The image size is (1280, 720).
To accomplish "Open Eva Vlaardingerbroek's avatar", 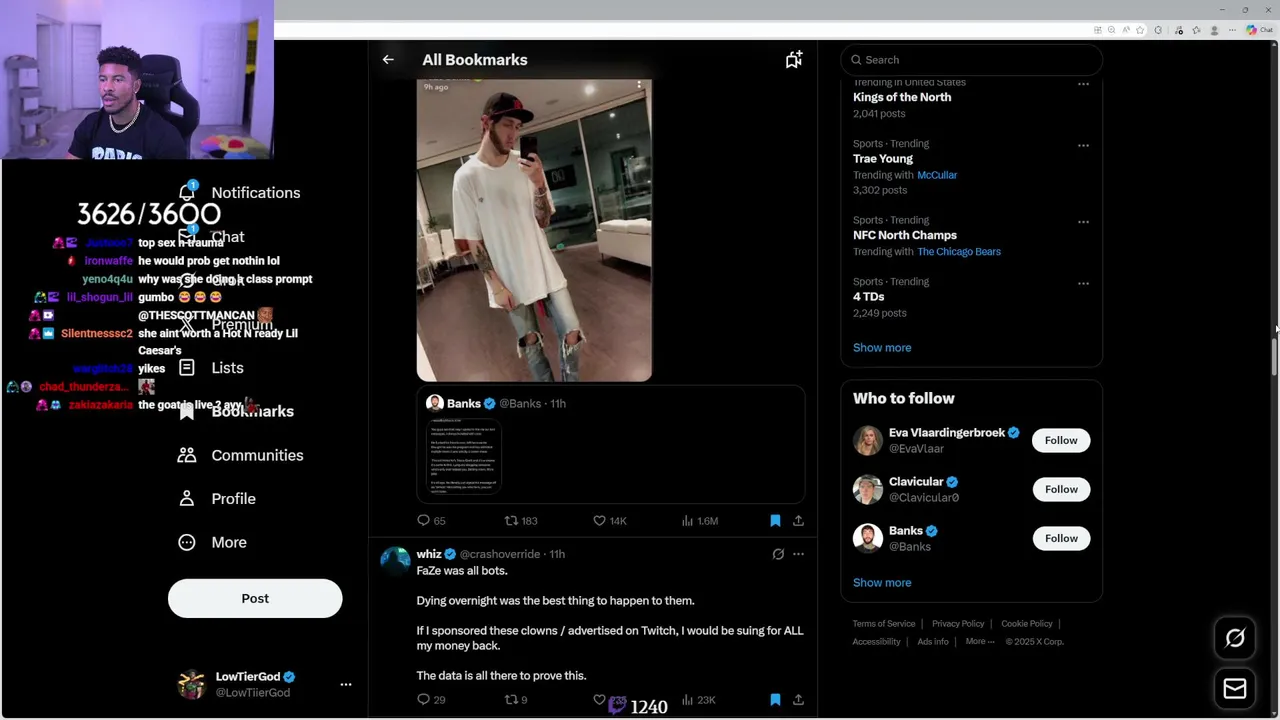I will [x=868, y=441].
